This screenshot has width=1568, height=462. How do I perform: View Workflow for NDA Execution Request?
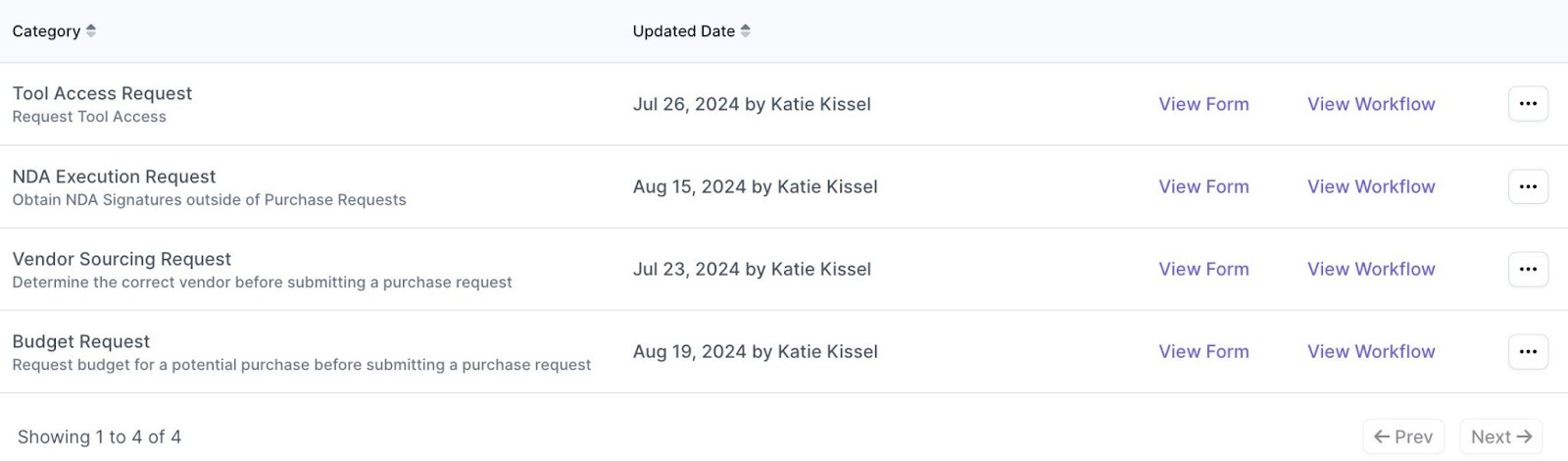[1371, 186]
